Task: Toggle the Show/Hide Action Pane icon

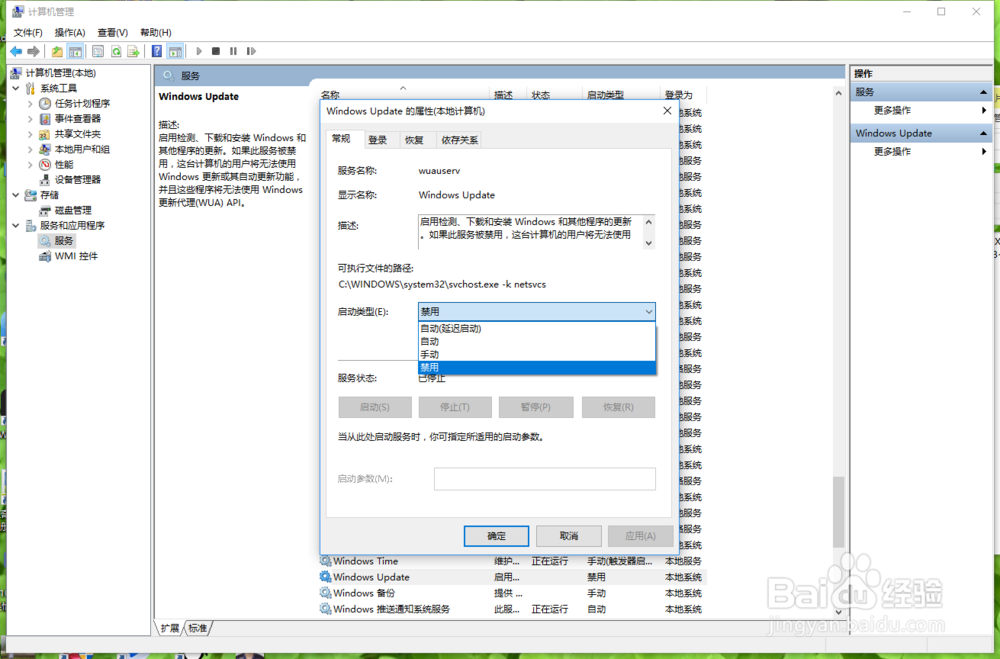Action: [x=175, y=51]
